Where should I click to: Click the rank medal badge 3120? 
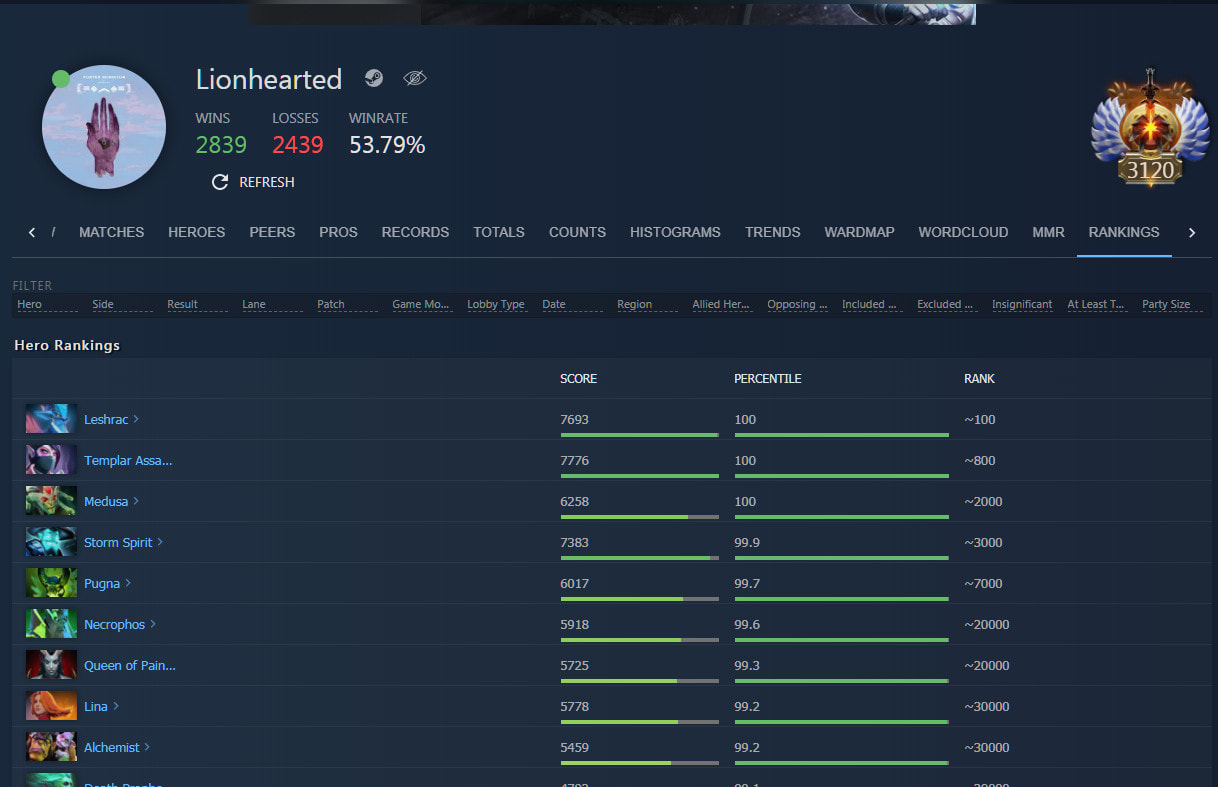(1150, 129)
